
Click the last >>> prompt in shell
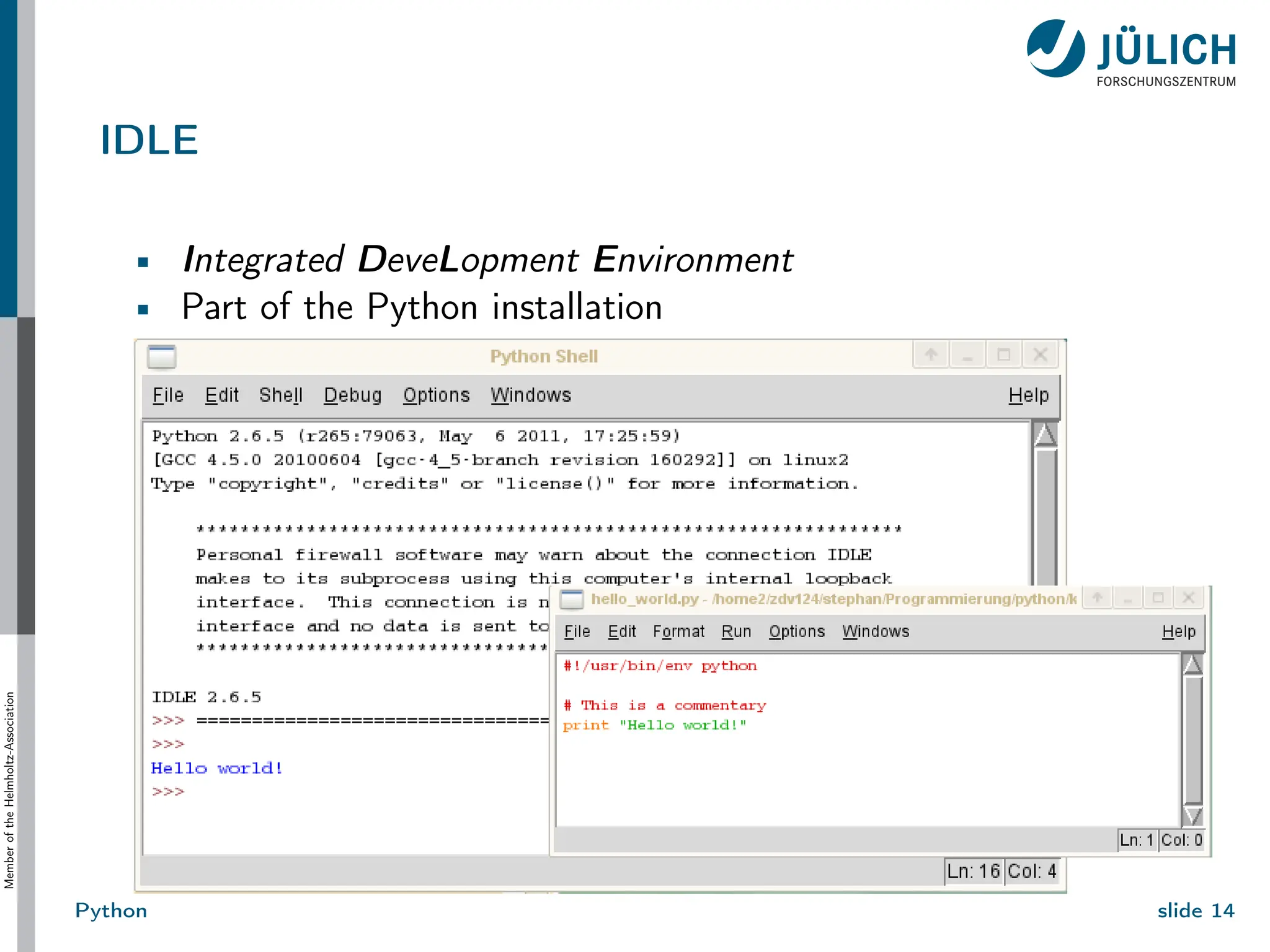point(168,791)
